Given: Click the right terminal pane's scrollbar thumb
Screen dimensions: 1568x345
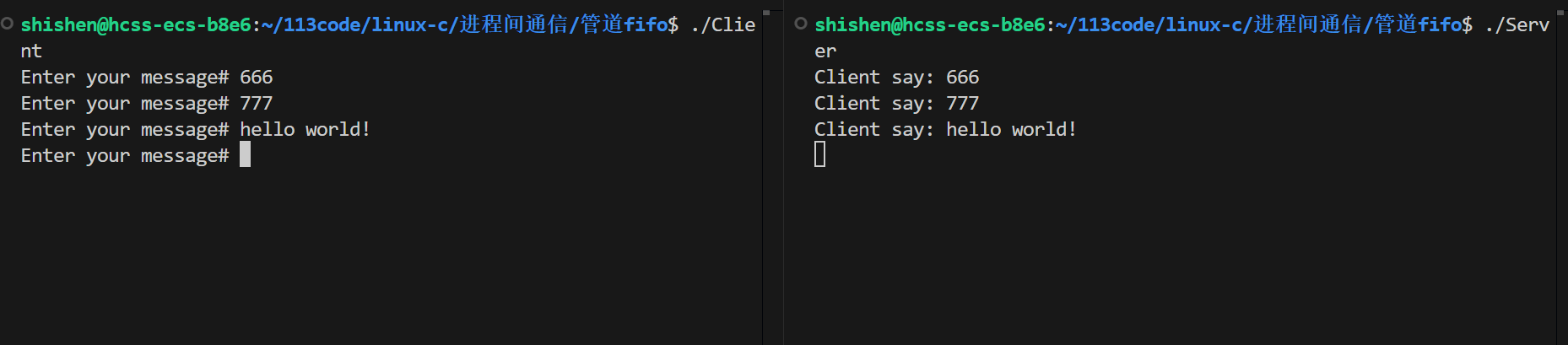Looking at the screenshot, I should pos(1561,13).
